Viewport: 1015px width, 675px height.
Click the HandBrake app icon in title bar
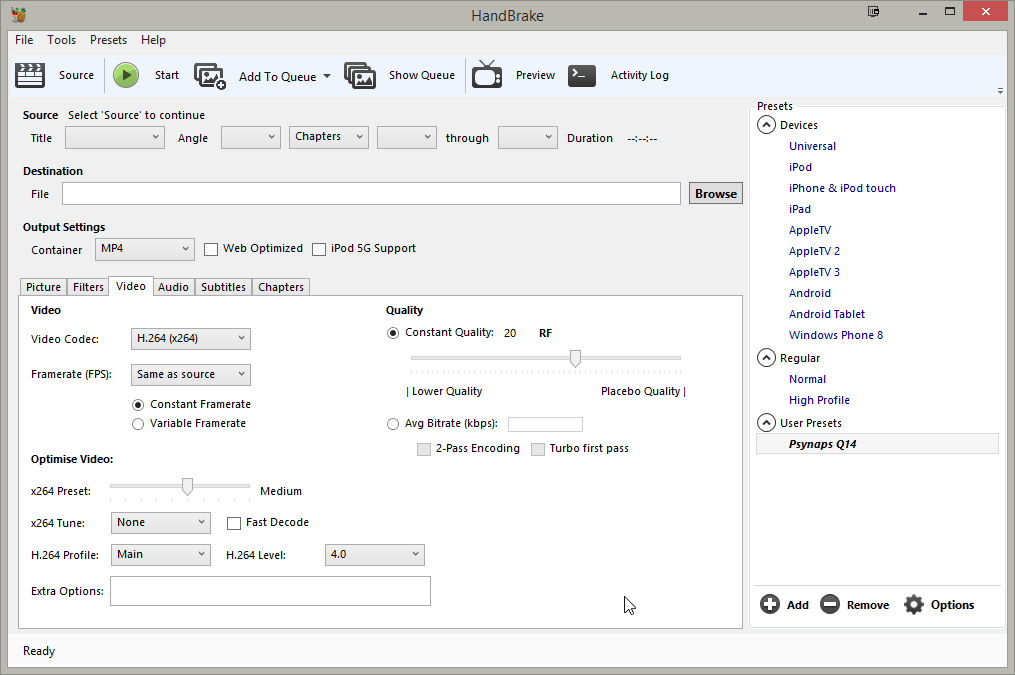pyautogui.click(x=19, y=14)
